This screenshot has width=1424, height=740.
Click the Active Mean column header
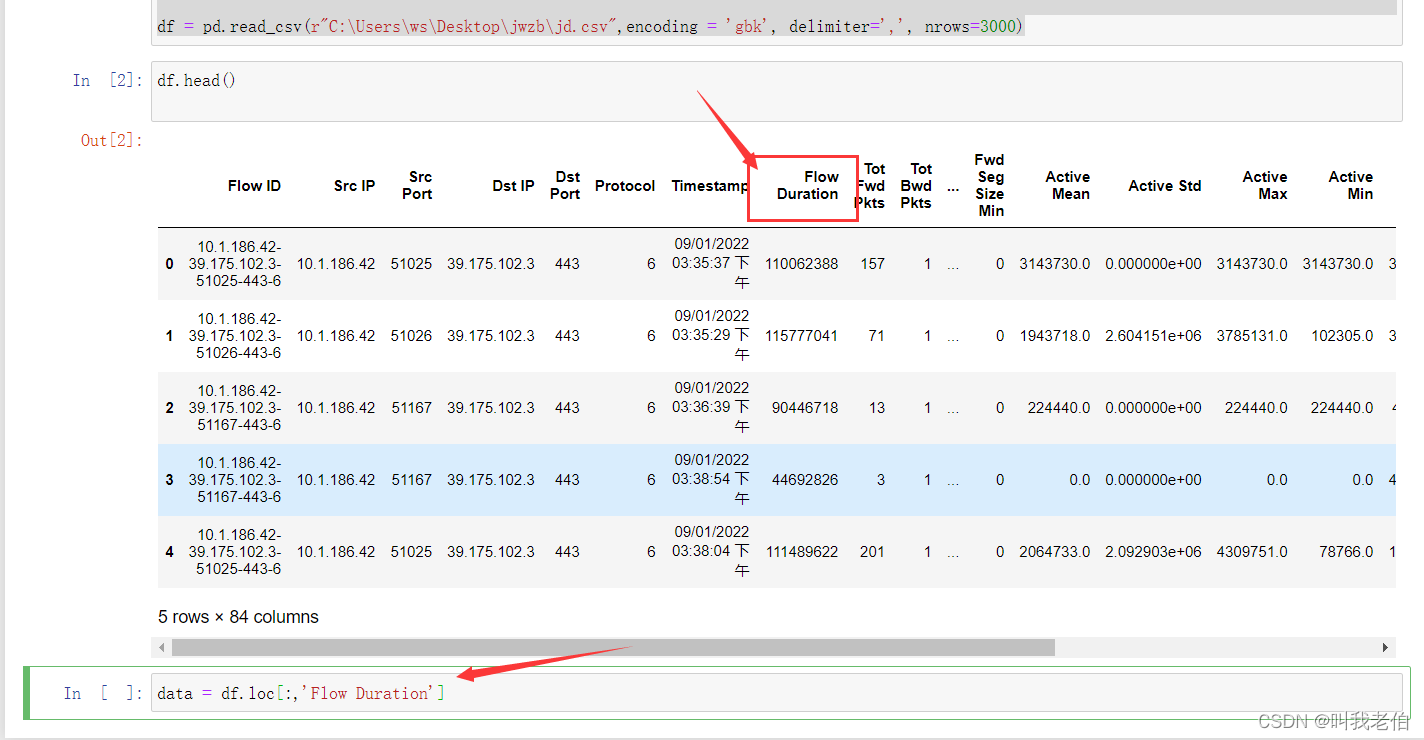[1068, 186]
